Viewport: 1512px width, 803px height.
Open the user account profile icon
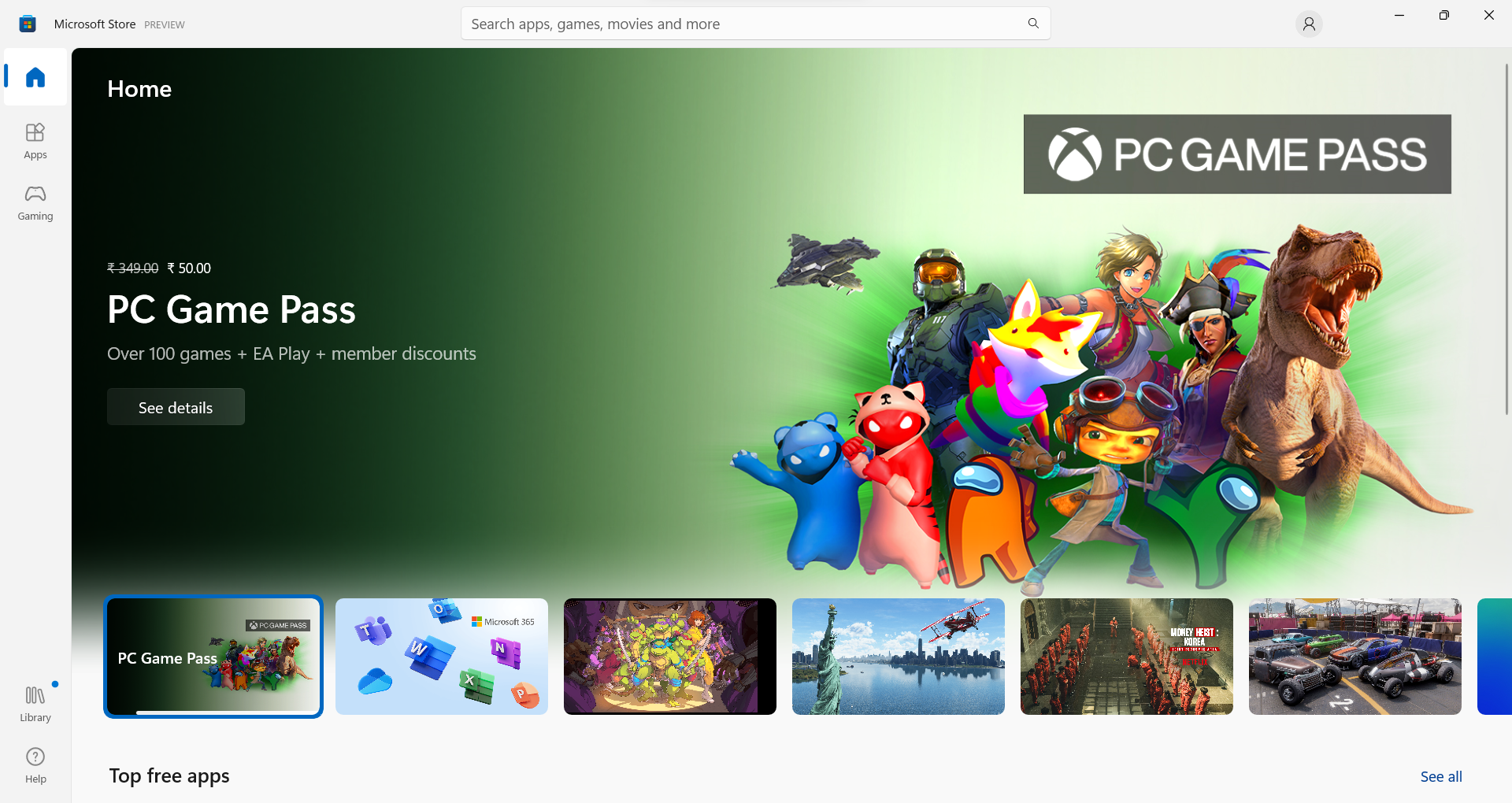1309,24
